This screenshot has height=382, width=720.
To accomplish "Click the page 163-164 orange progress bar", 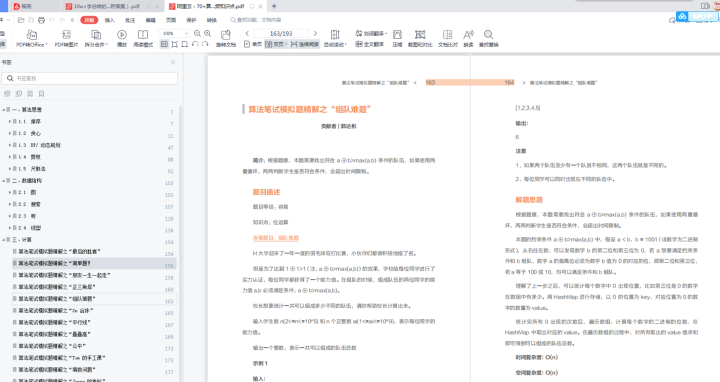I will tap(470, 83).
